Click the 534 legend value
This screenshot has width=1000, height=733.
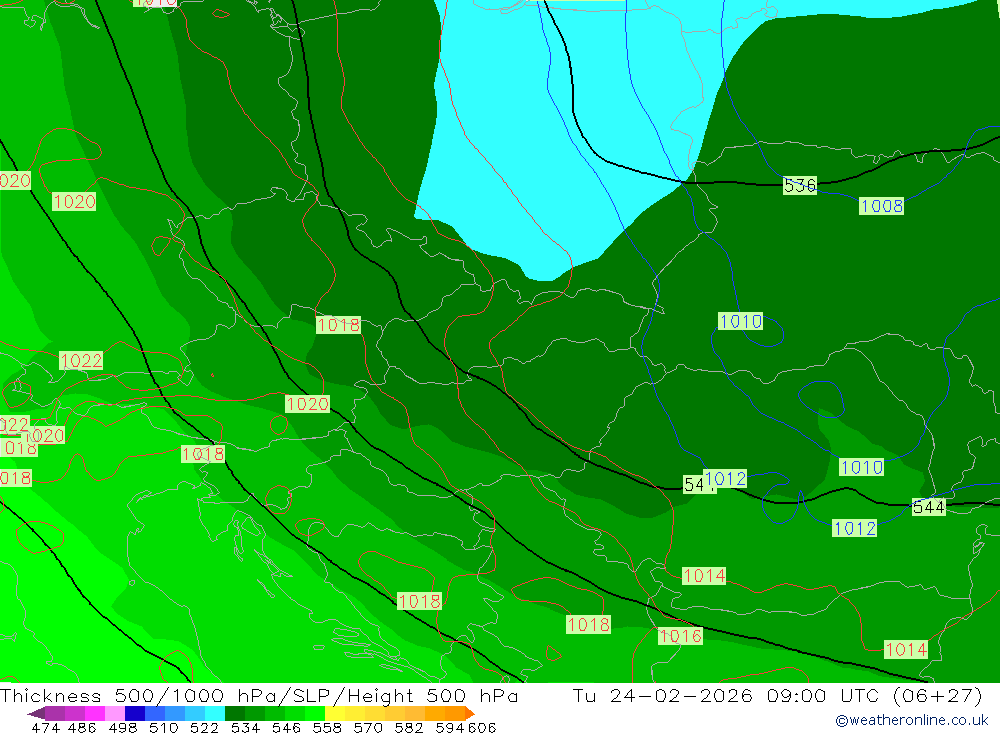[246, 727]
